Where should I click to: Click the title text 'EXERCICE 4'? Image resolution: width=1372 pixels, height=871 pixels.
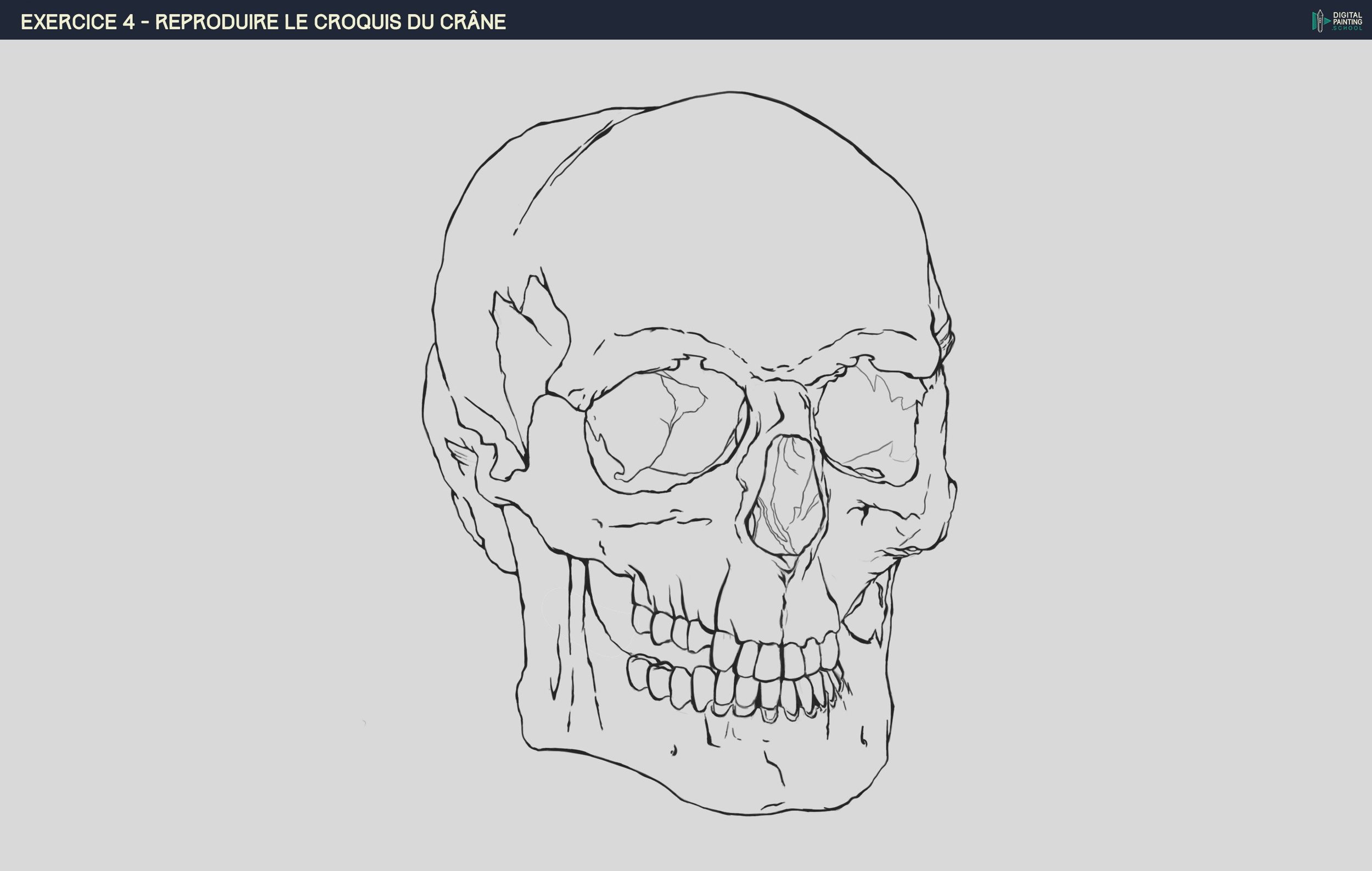(80, 21)
